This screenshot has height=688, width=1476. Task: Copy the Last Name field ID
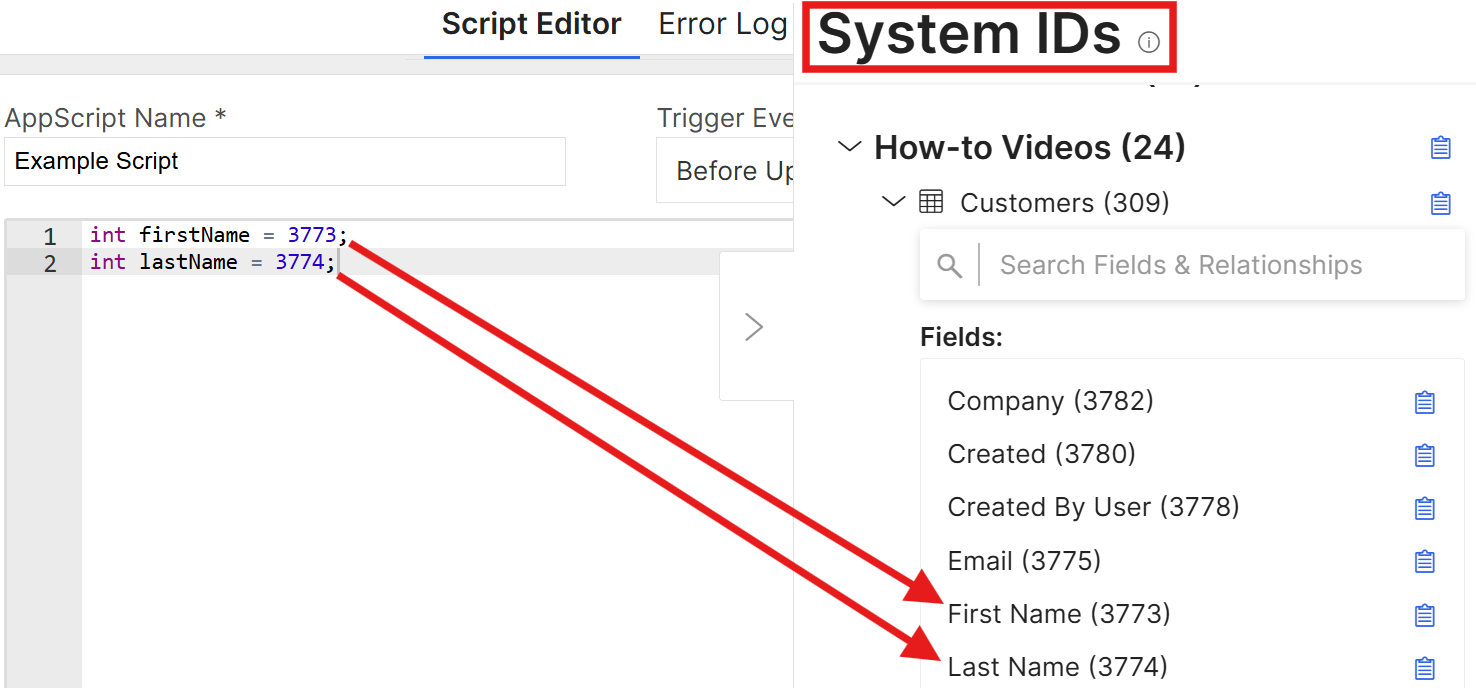click(1425, 668)
